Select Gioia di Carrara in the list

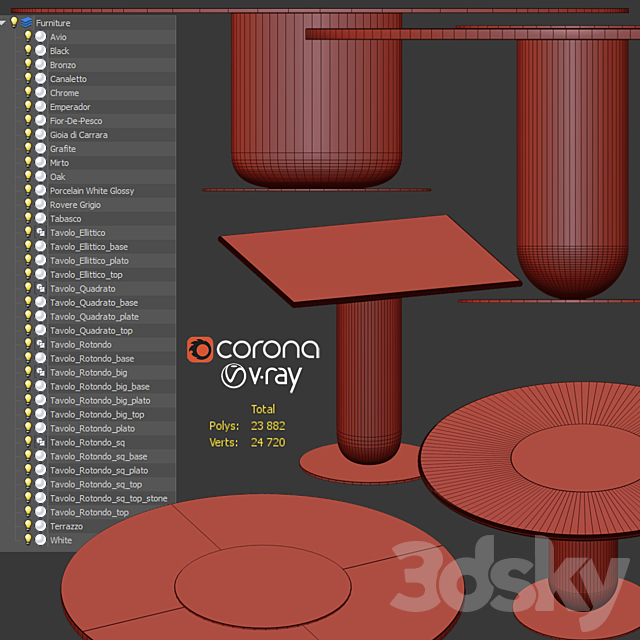click(x=78, y=134)
